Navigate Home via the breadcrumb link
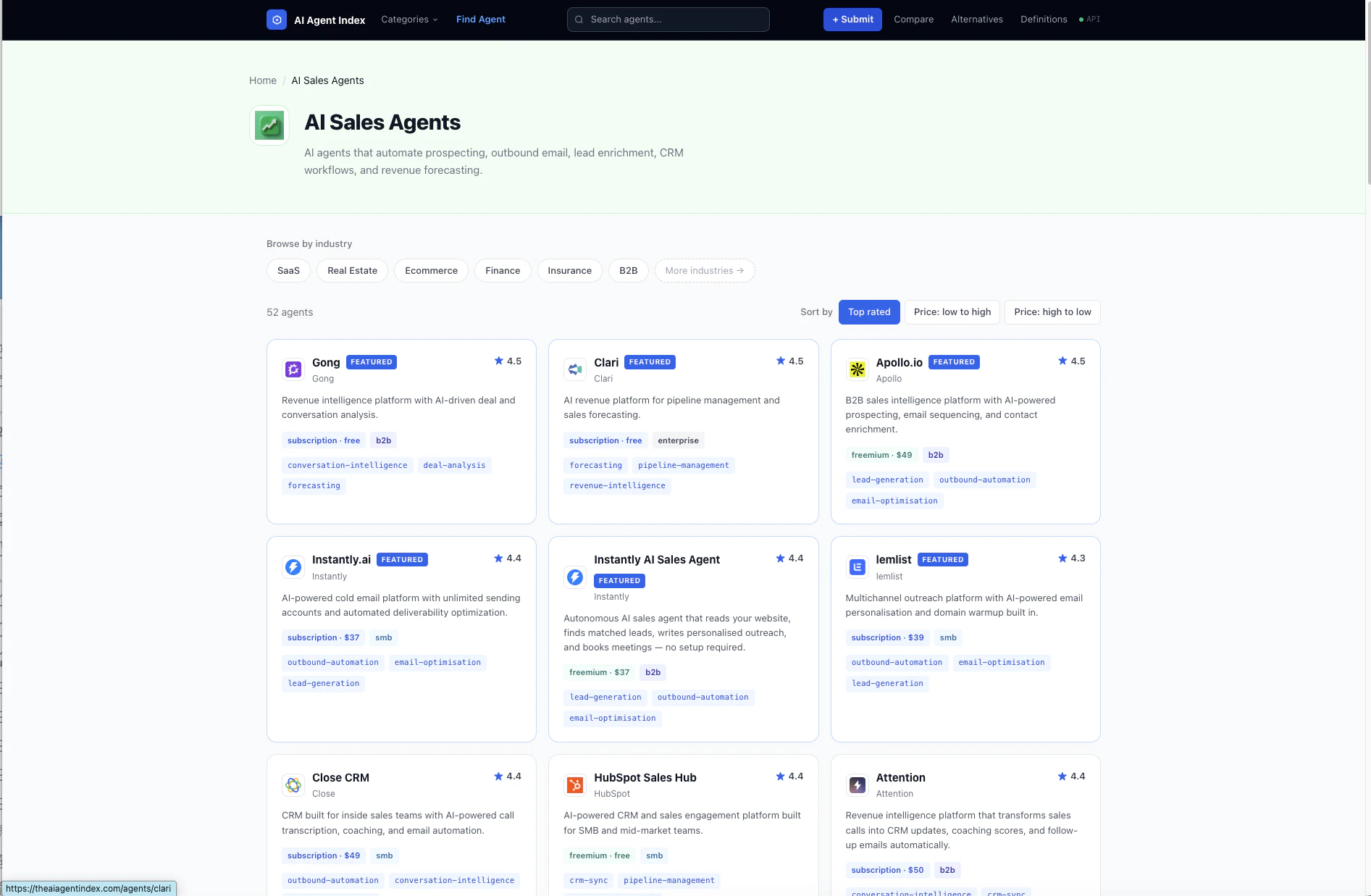1371x896 pixels. [x=262, y=80]
